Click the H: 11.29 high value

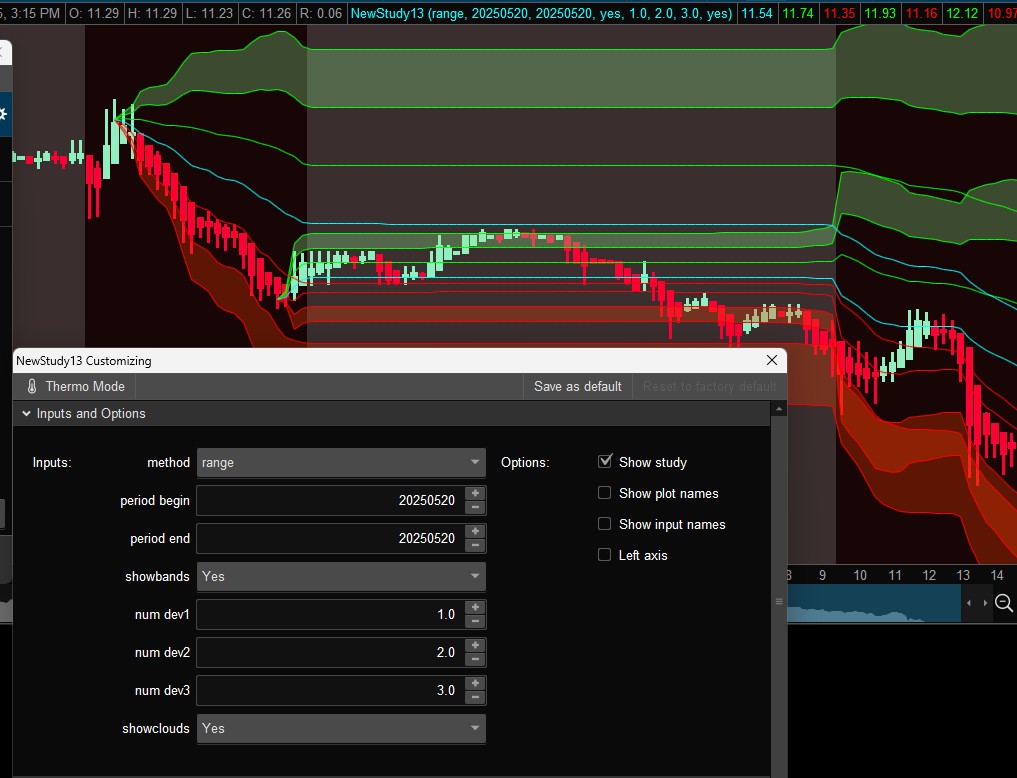point(152,13)
